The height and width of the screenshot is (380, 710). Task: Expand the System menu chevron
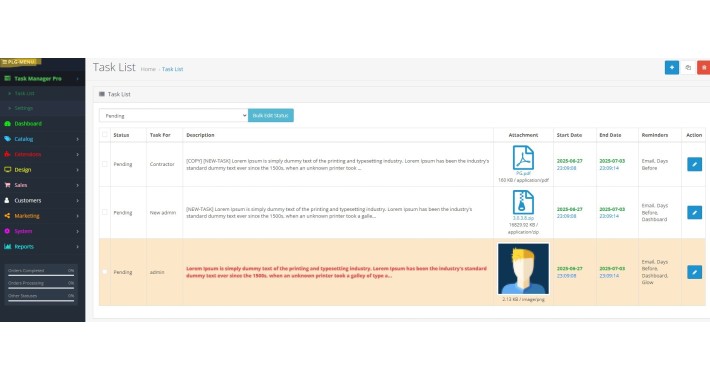77,231
